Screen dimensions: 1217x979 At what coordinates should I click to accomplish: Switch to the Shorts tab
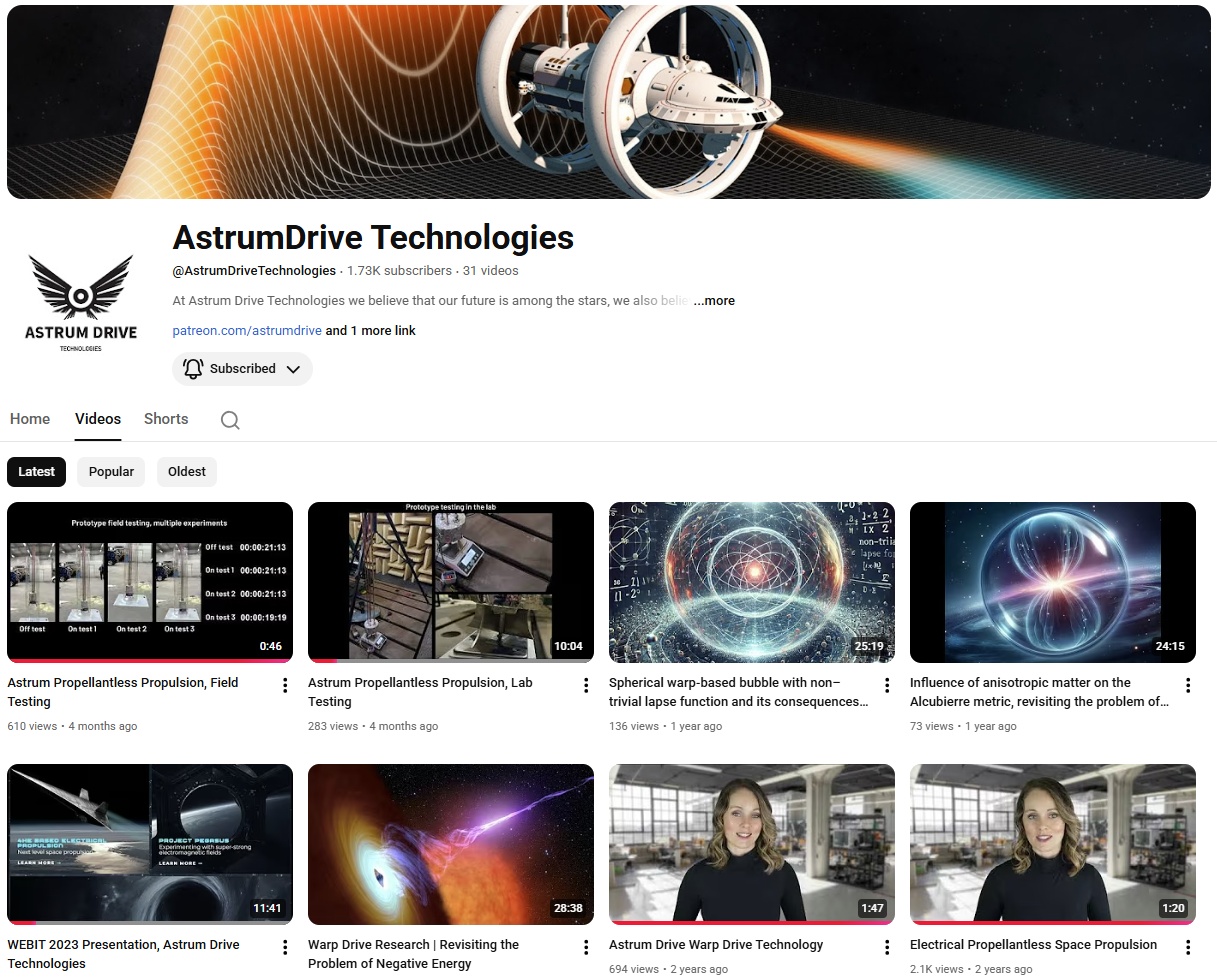(x=165, y=419)
